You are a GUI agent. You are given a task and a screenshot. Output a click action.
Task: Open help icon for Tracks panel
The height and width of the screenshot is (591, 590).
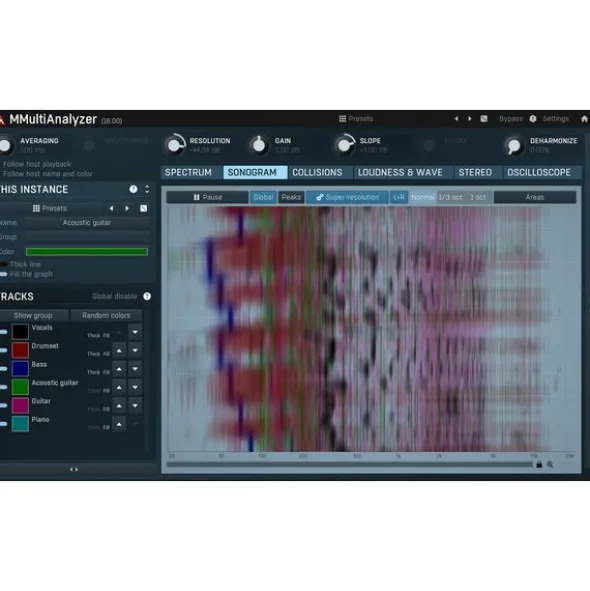[x=147, y=297]
